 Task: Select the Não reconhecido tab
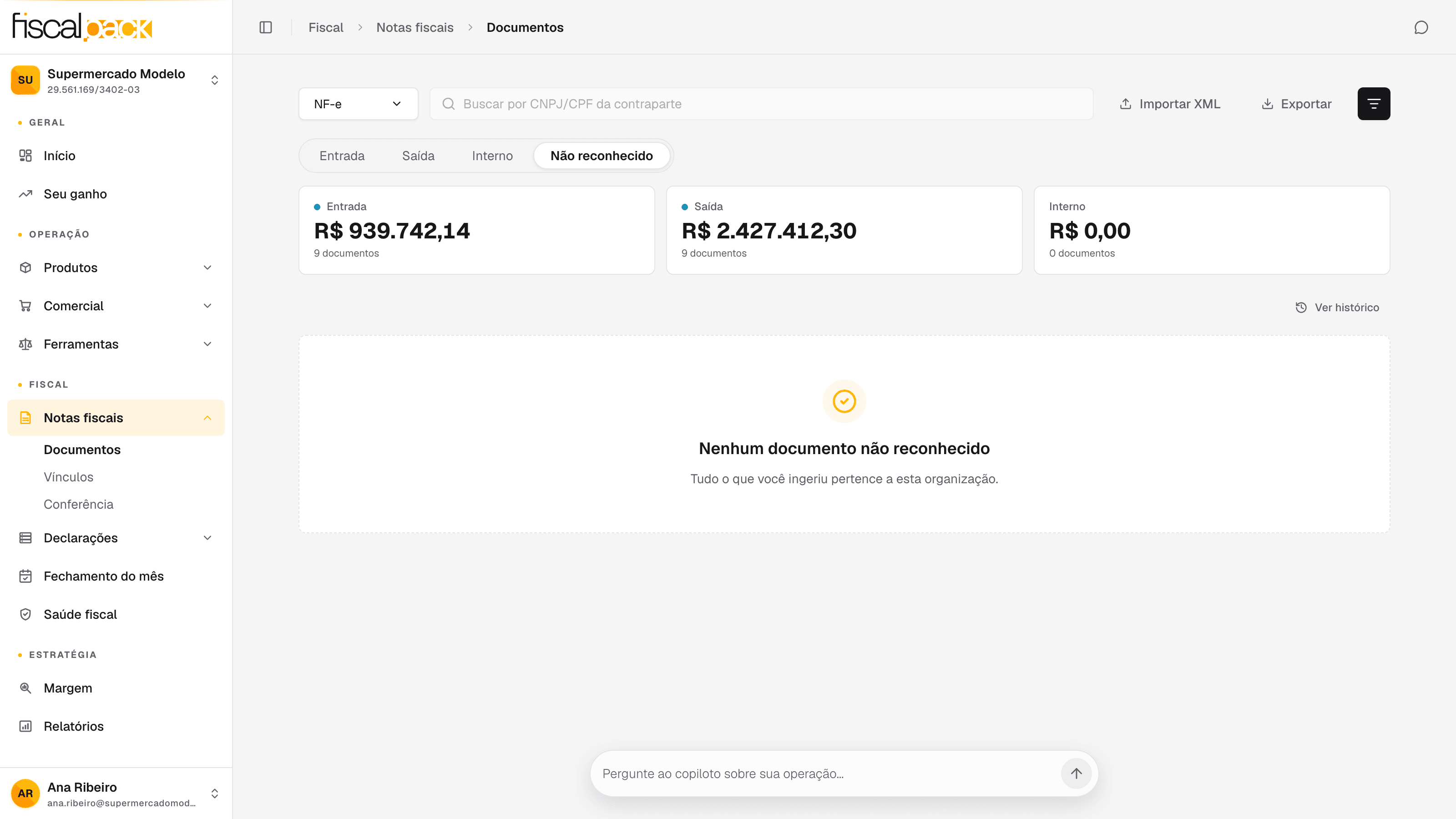[x=602, y=156]
